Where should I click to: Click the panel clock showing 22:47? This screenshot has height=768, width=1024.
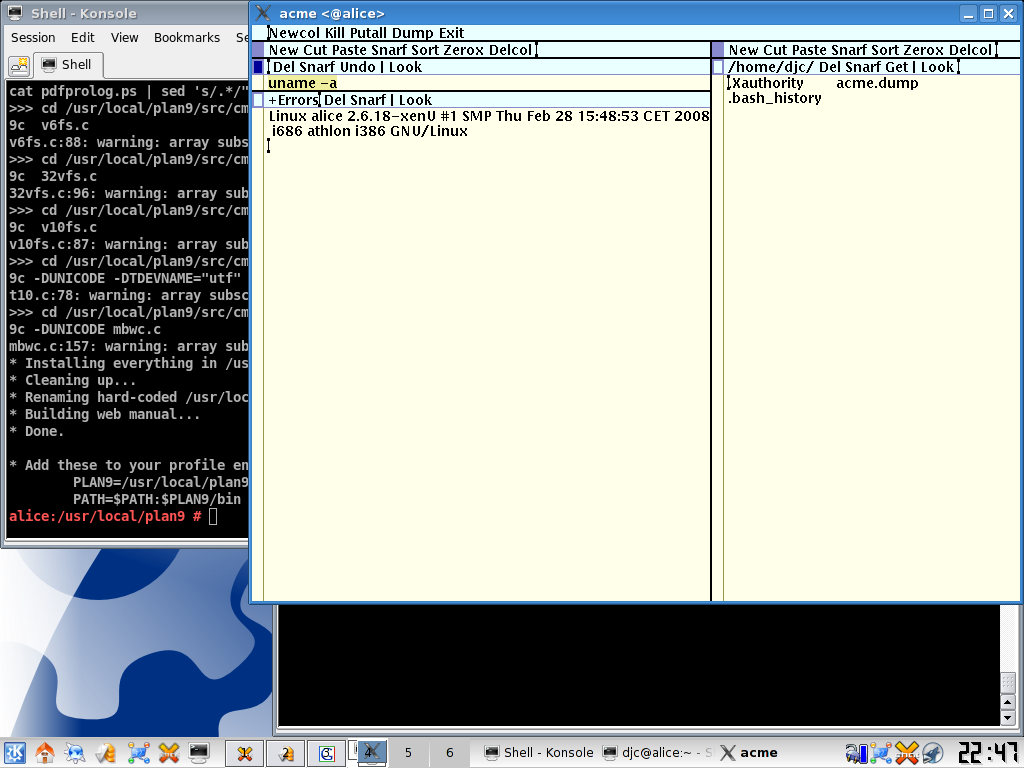point(987,753)
